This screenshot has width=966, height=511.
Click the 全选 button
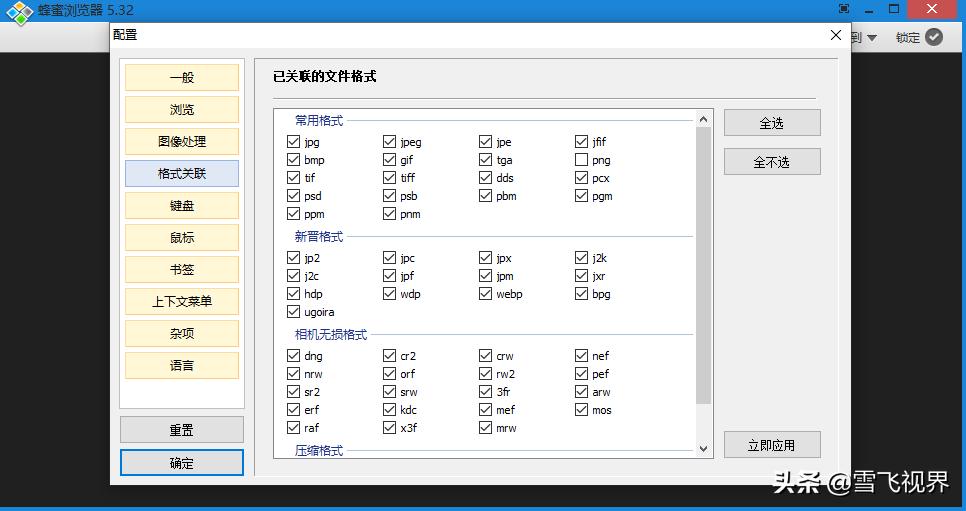coord(772,123)
